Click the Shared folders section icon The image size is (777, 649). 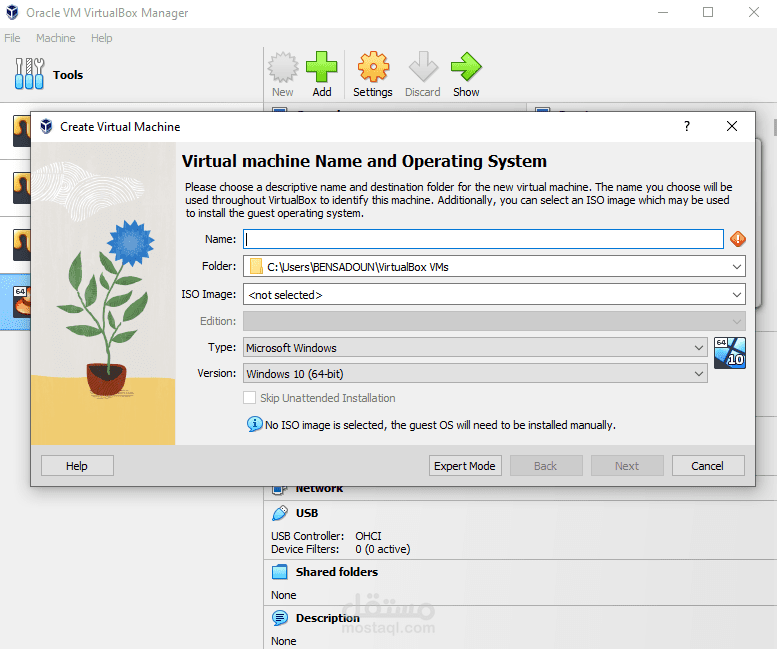click(279, 572)
